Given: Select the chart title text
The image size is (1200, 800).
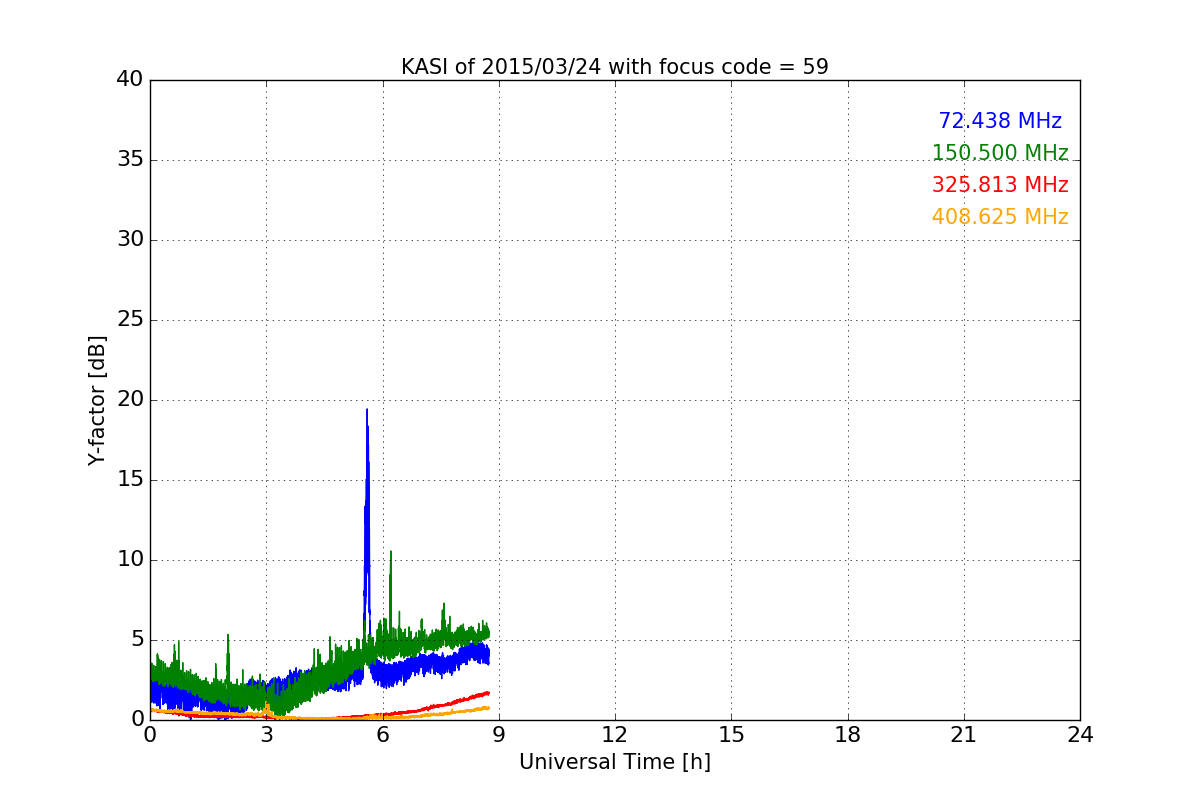Looking at the screenshot, I should click(615, 67).
